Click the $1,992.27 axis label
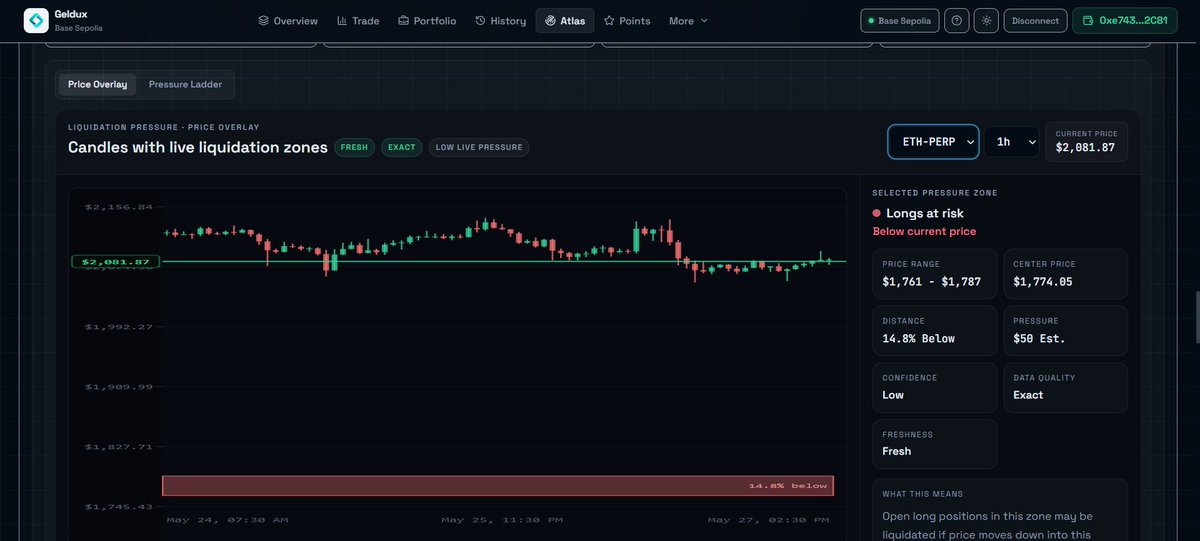Viewport: 1200px width, 541px height. coord(118,326)
